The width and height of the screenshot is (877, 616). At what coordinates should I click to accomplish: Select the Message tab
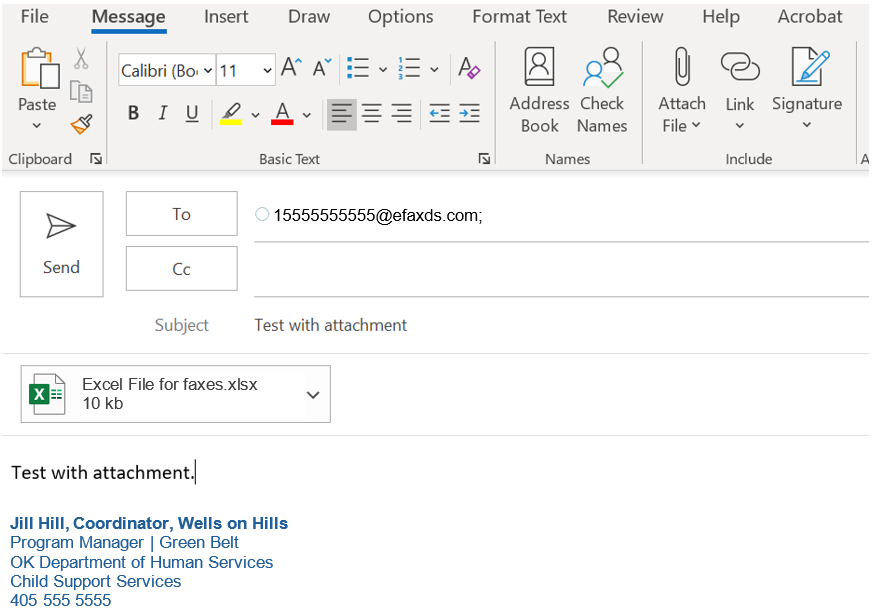(129, 17)
